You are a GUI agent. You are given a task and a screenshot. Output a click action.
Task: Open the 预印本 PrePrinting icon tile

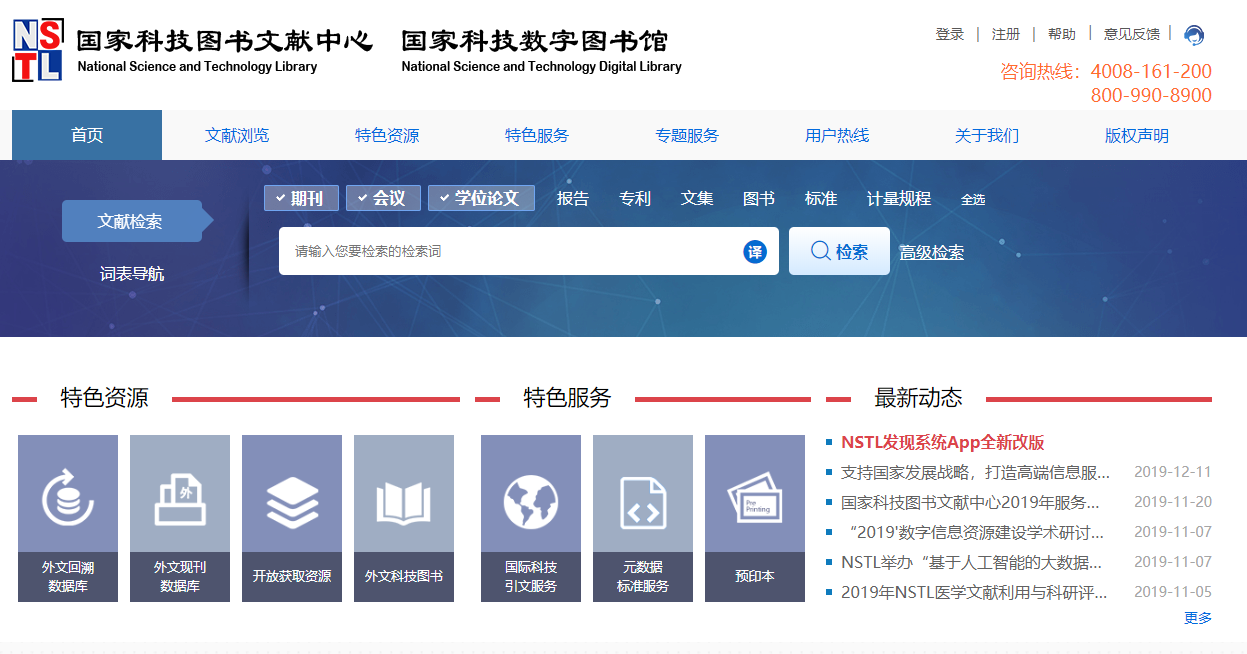point(755,498)
